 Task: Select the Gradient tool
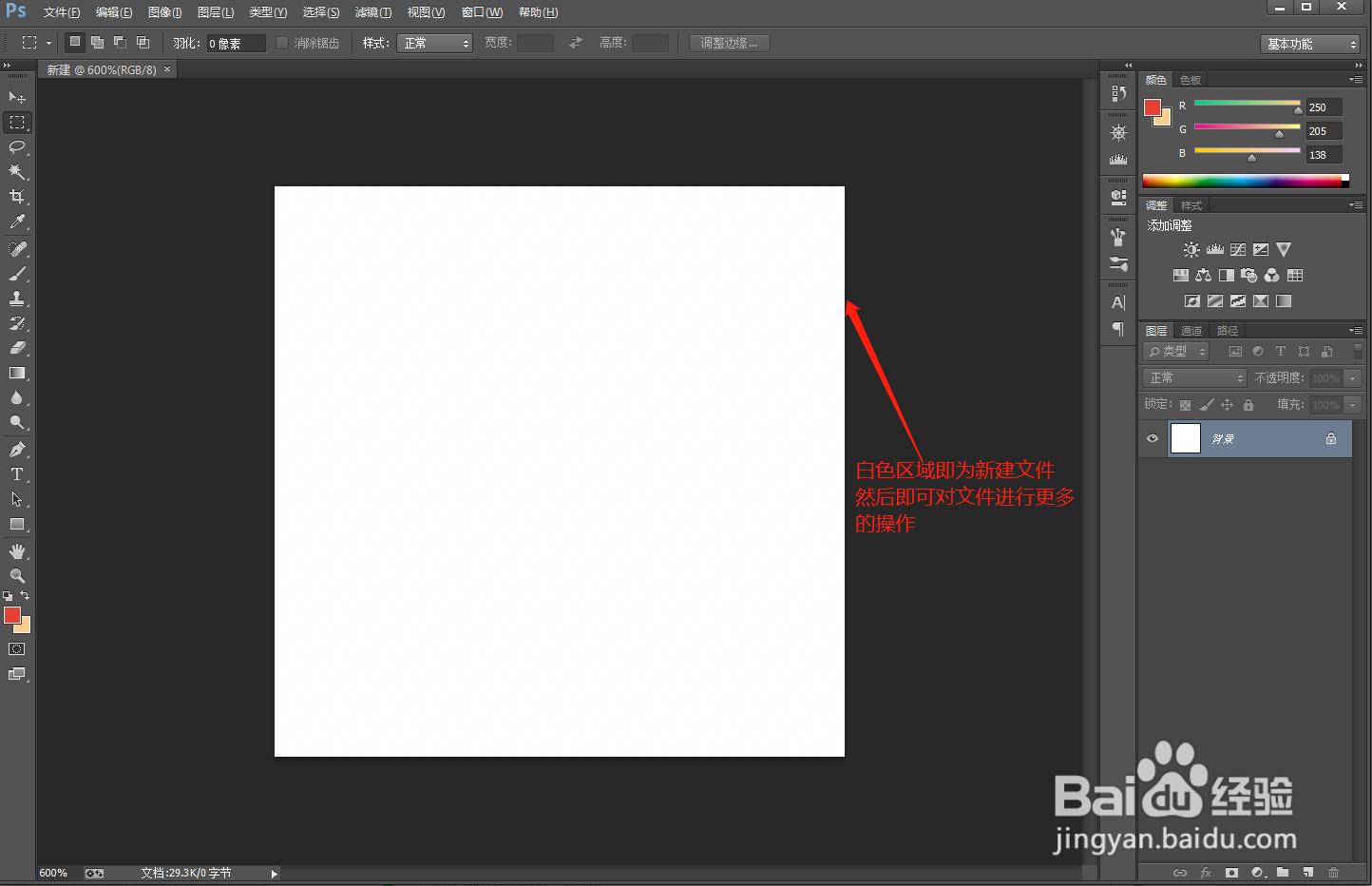[x=17, y=373]
